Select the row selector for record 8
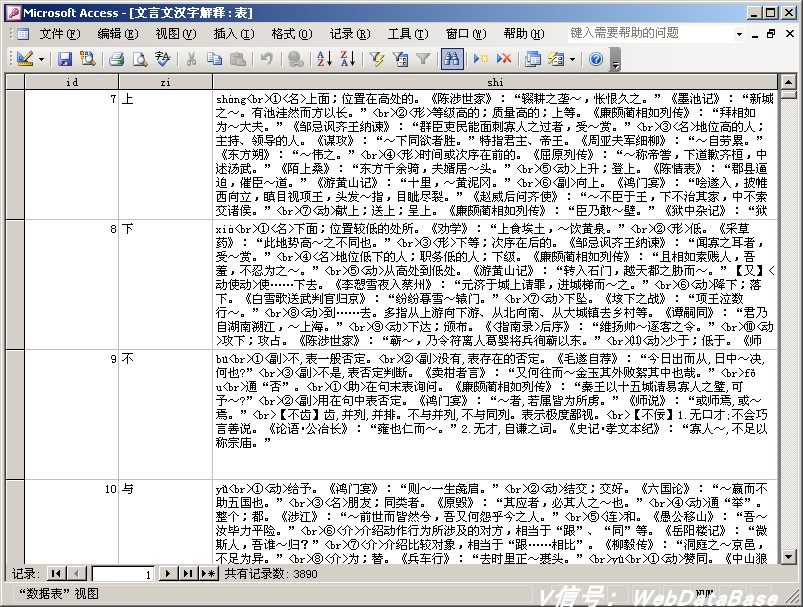 (x=15, y=285)
